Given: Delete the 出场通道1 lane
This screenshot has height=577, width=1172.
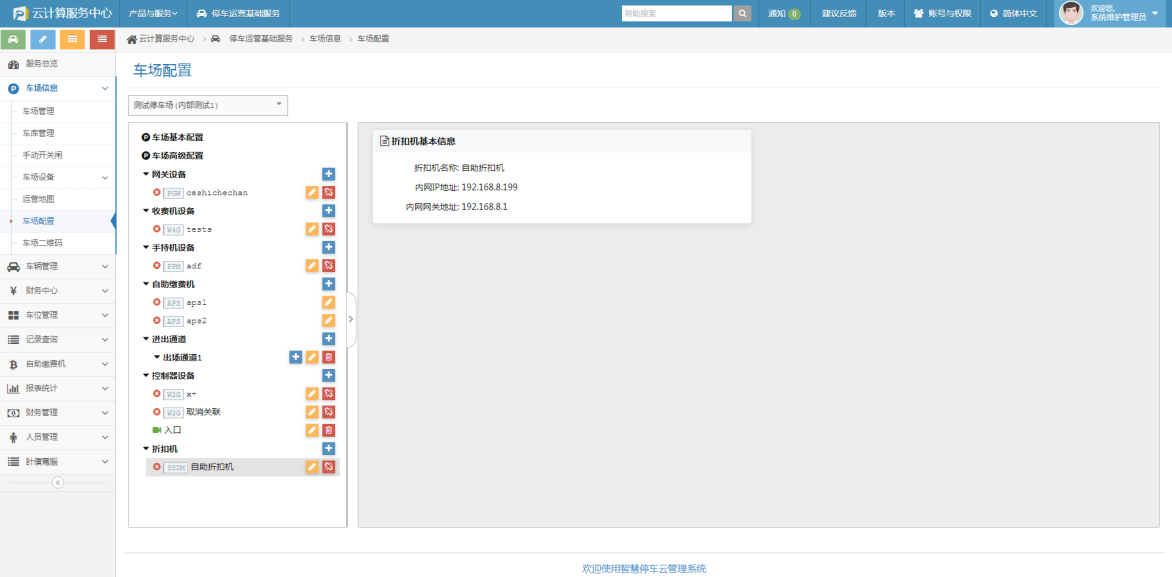Looking at the screenshot, I should coord(328,357).
